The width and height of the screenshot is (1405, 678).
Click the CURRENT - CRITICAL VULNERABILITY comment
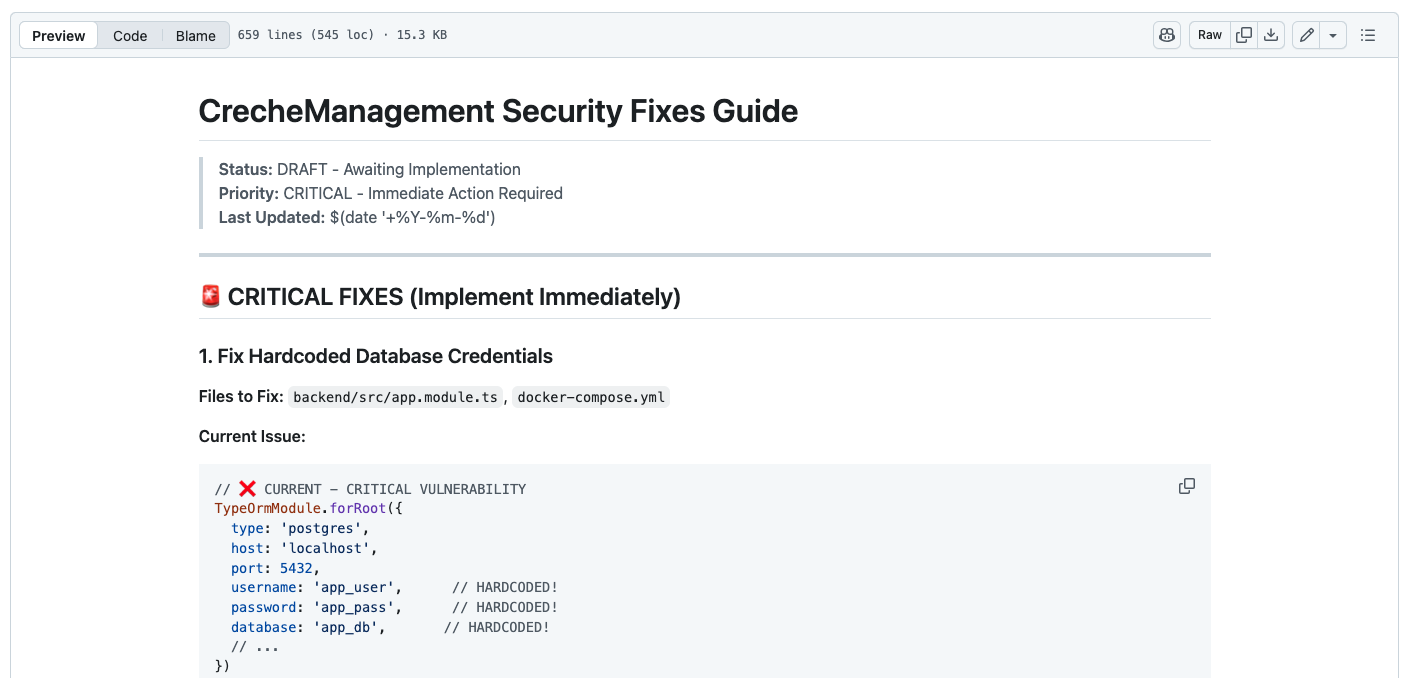[x=371, y=489]
